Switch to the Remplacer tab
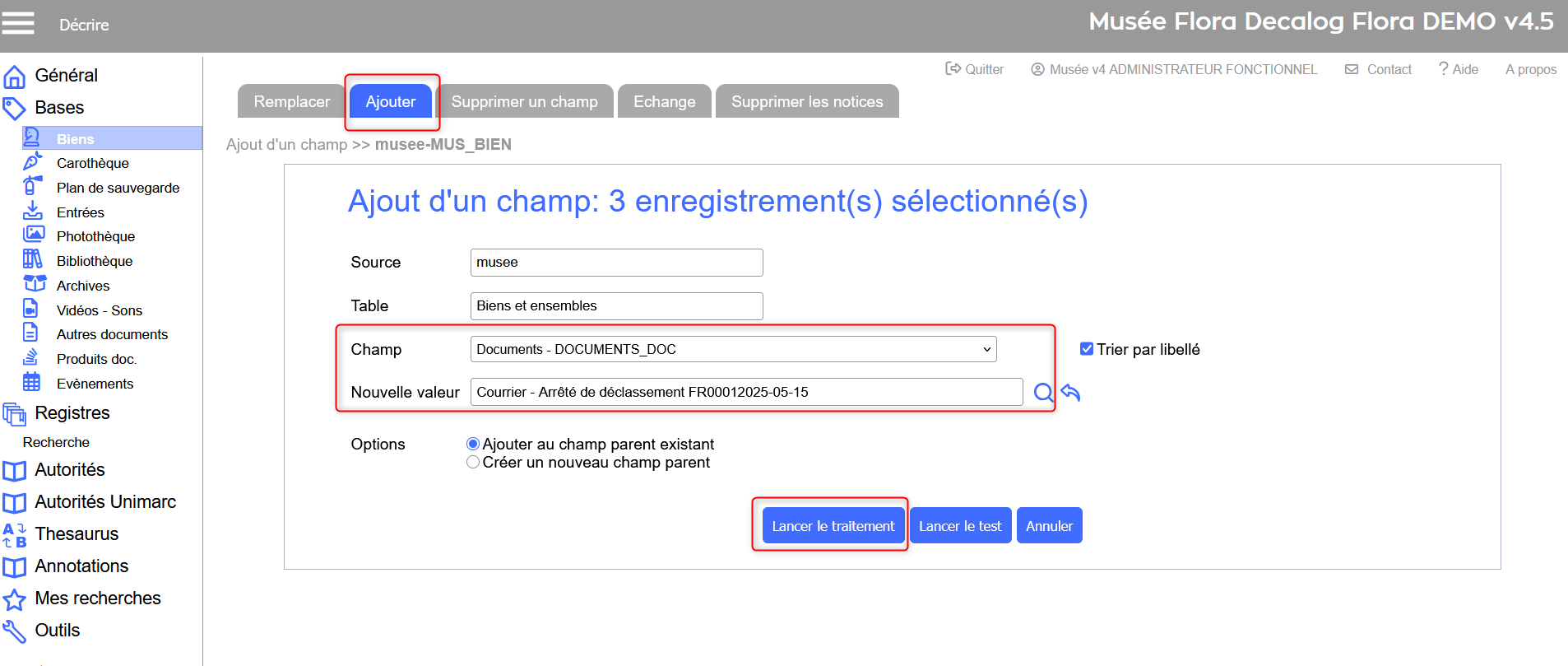 (x=291, y=102)
